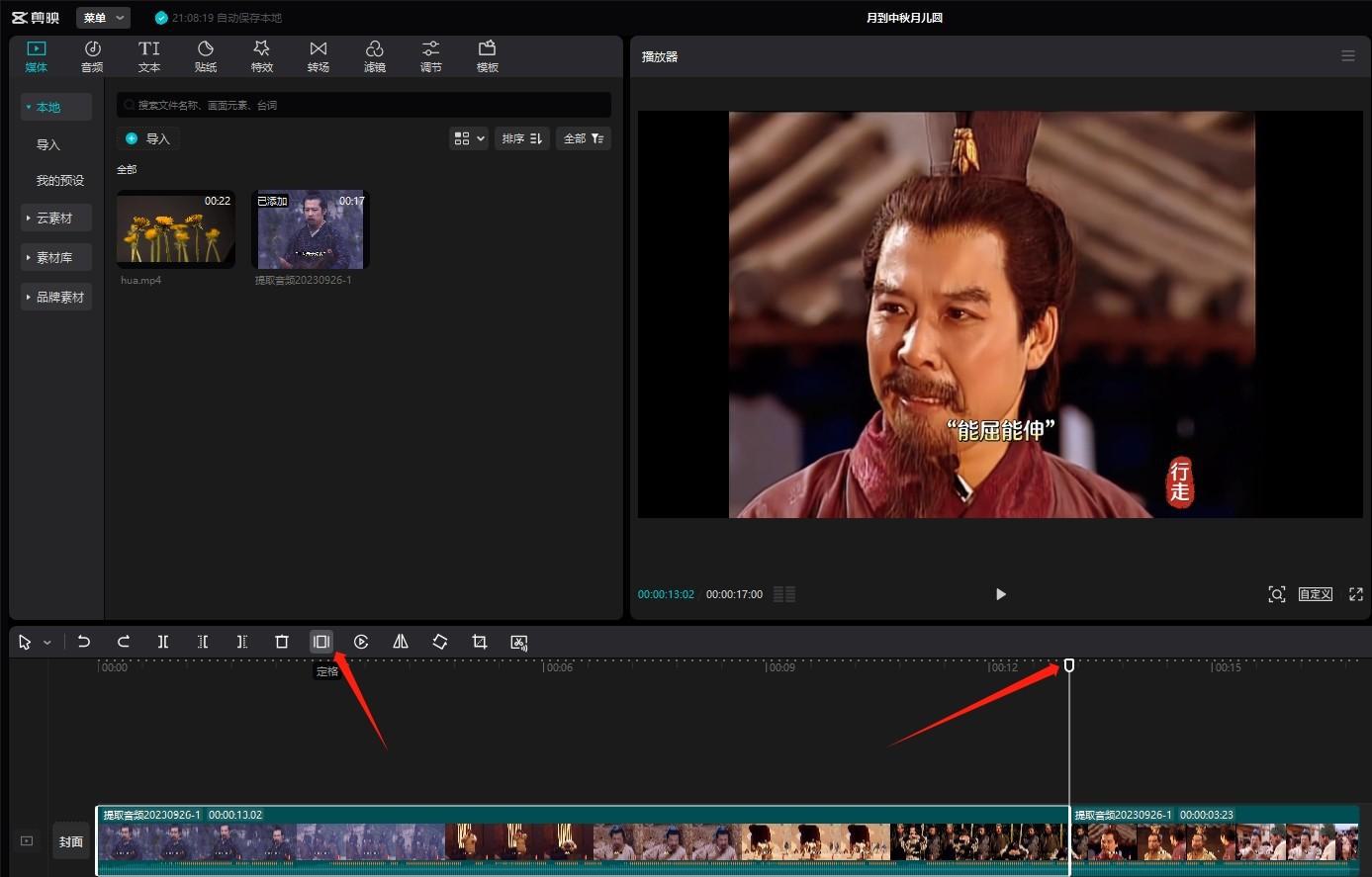Select the first 00:00:13:02 timeline clip

pyautogui.click(x=583, y=840)
